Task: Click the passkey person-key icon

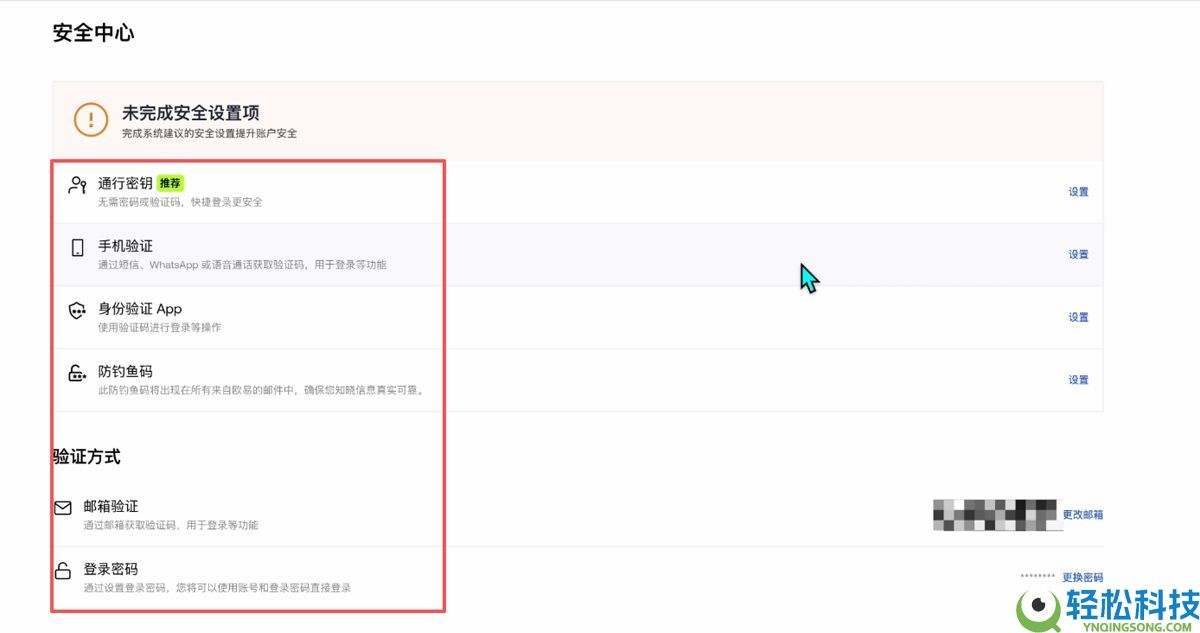Action: (x=77, y=185)
